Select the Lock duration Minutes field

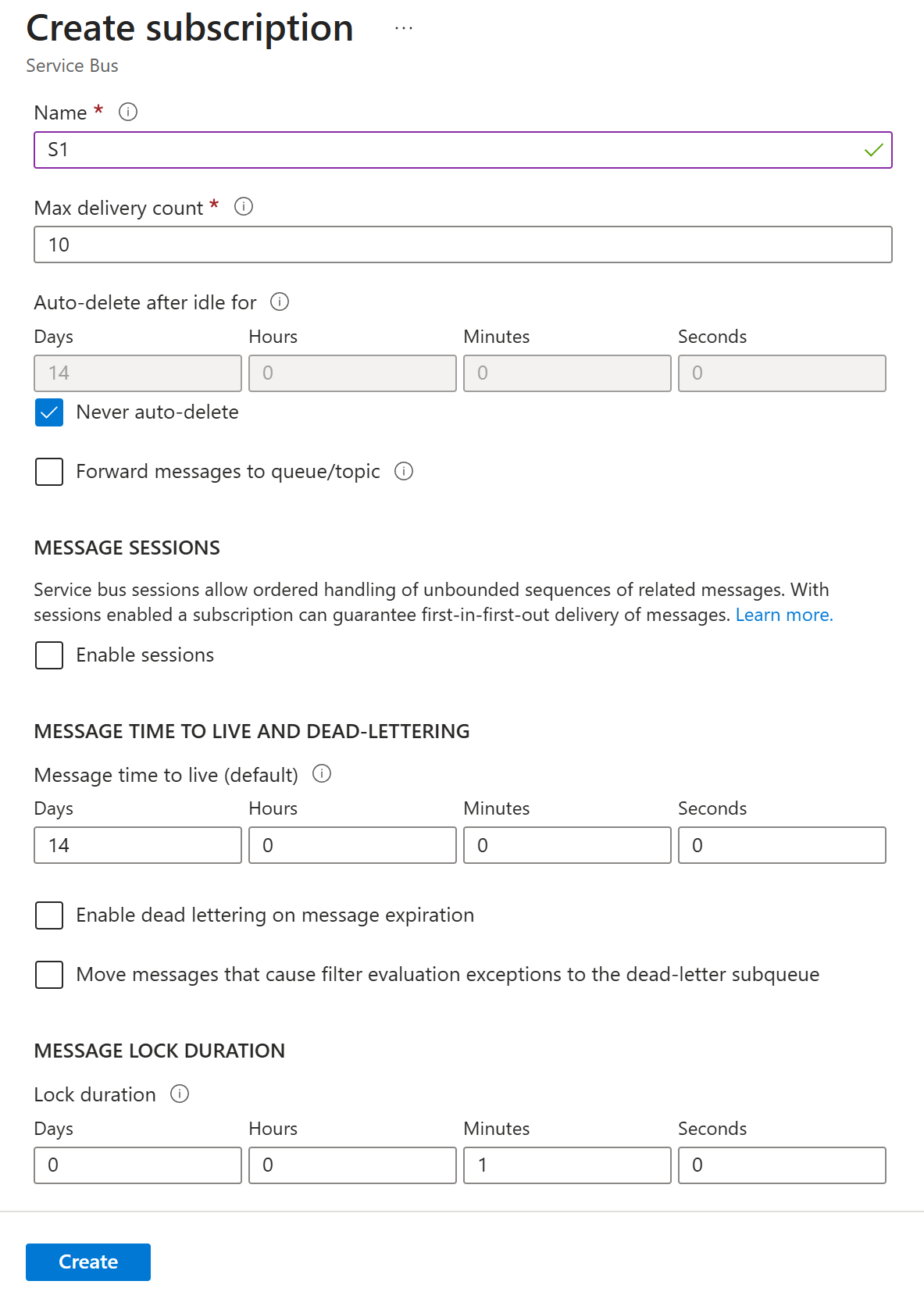coord(567,1165)
